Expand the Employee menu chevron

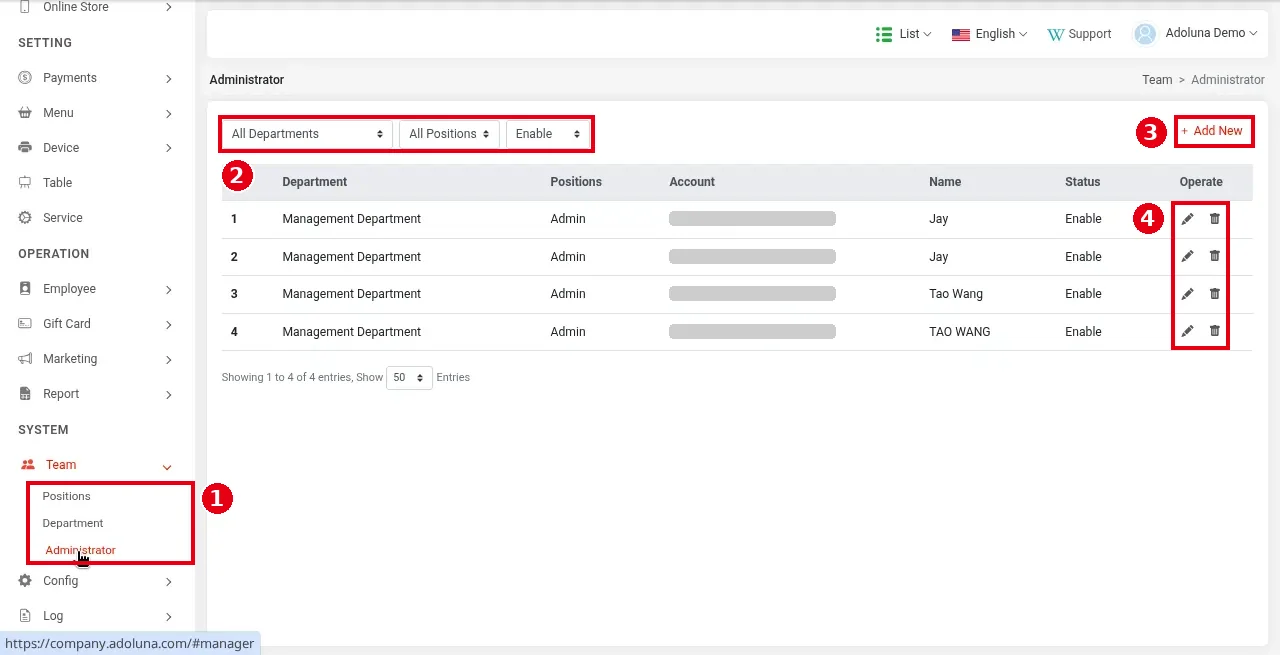click(x=168, y=290)
